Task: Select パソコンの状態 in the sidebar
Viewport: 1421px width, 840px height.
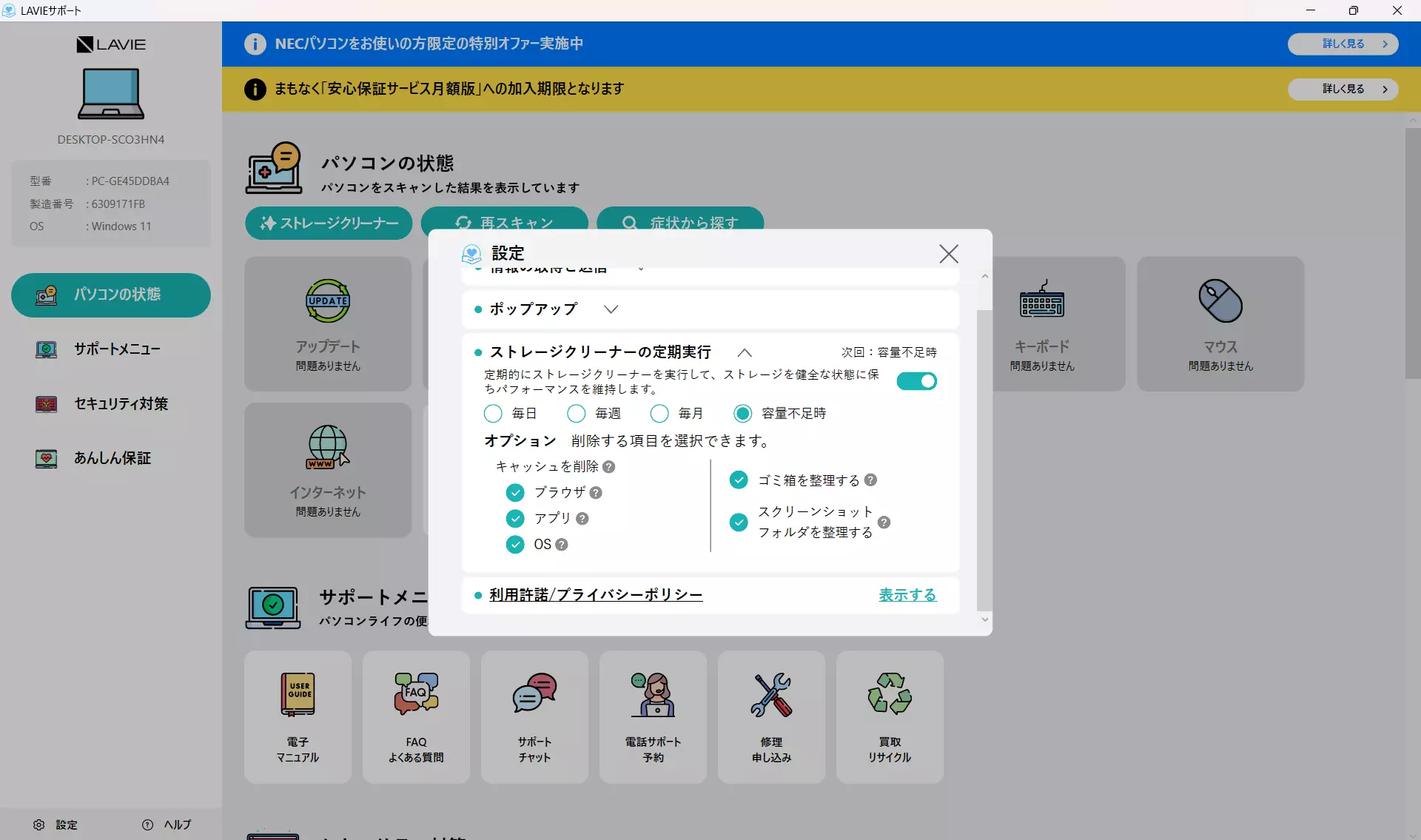Action: pos(111,295)
